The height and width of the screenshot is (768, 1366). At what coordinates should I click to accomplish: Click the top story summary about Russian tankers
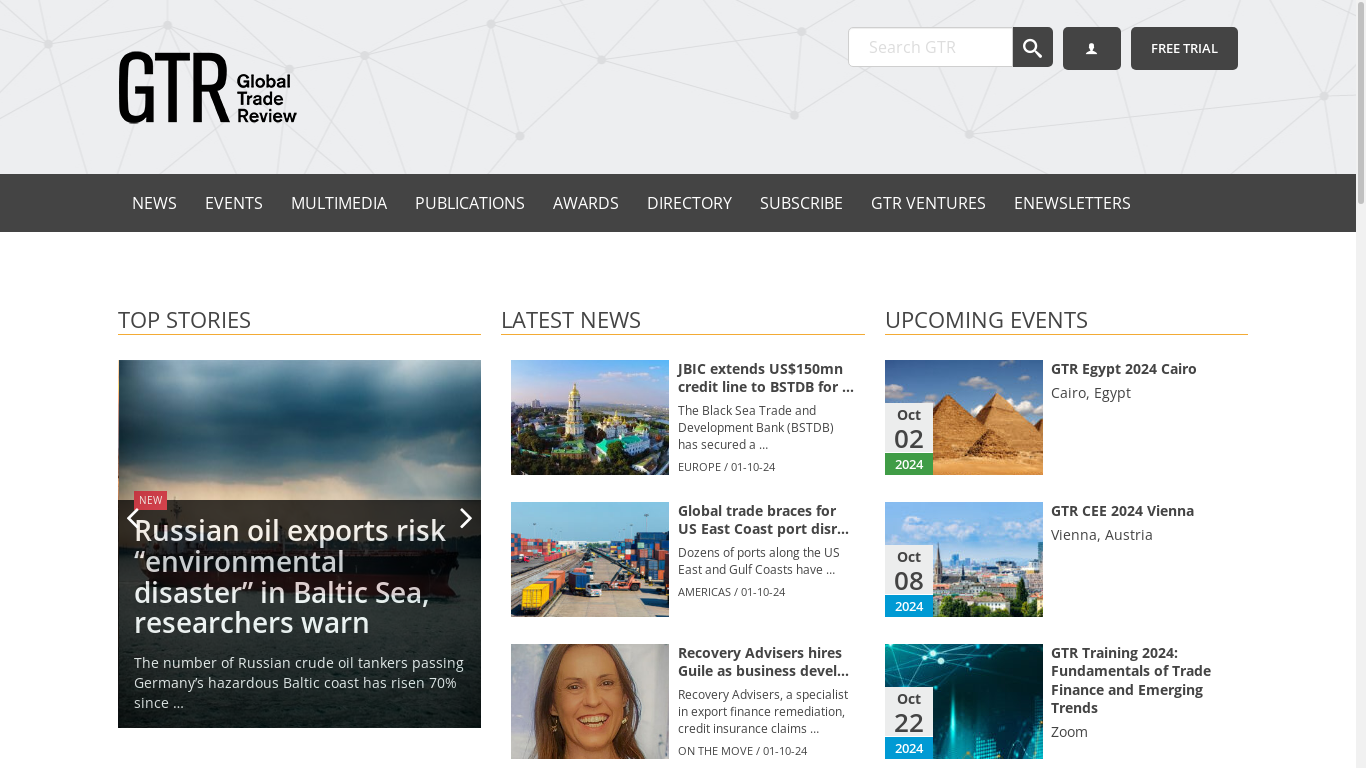point(299,683)
